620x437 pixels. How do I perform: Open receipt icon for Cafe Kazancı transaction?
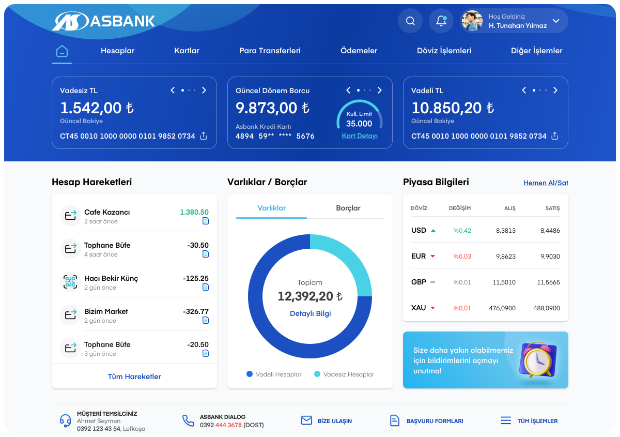point(205,222)
